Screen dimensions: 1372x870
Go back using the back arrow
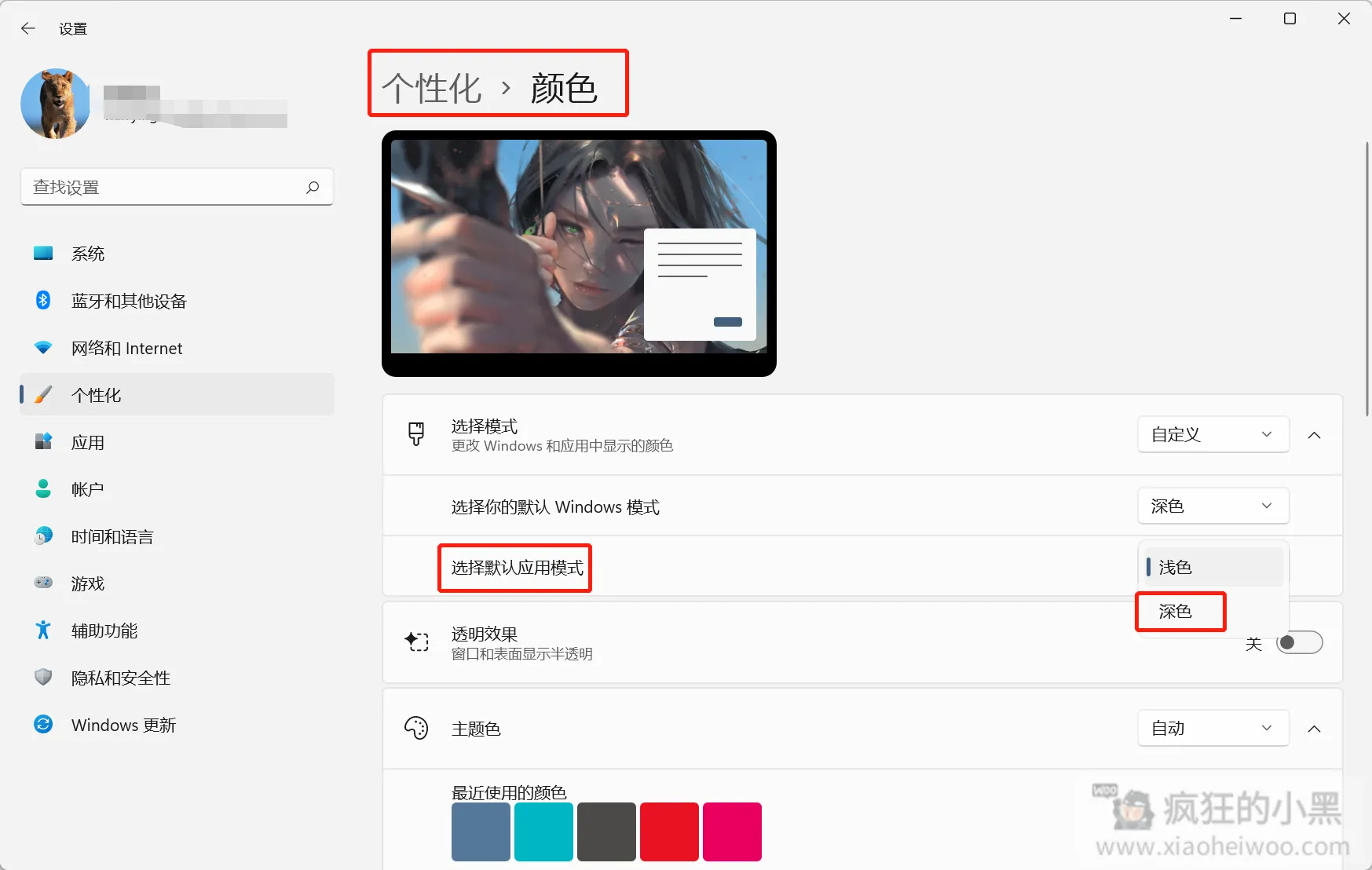(x=28, y=28)
